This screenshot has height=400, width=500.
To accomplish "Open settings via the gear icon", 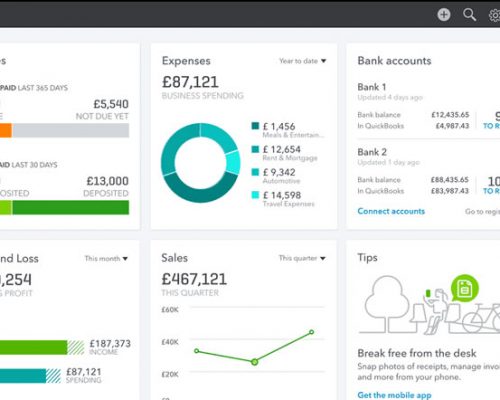I will 494,15.
